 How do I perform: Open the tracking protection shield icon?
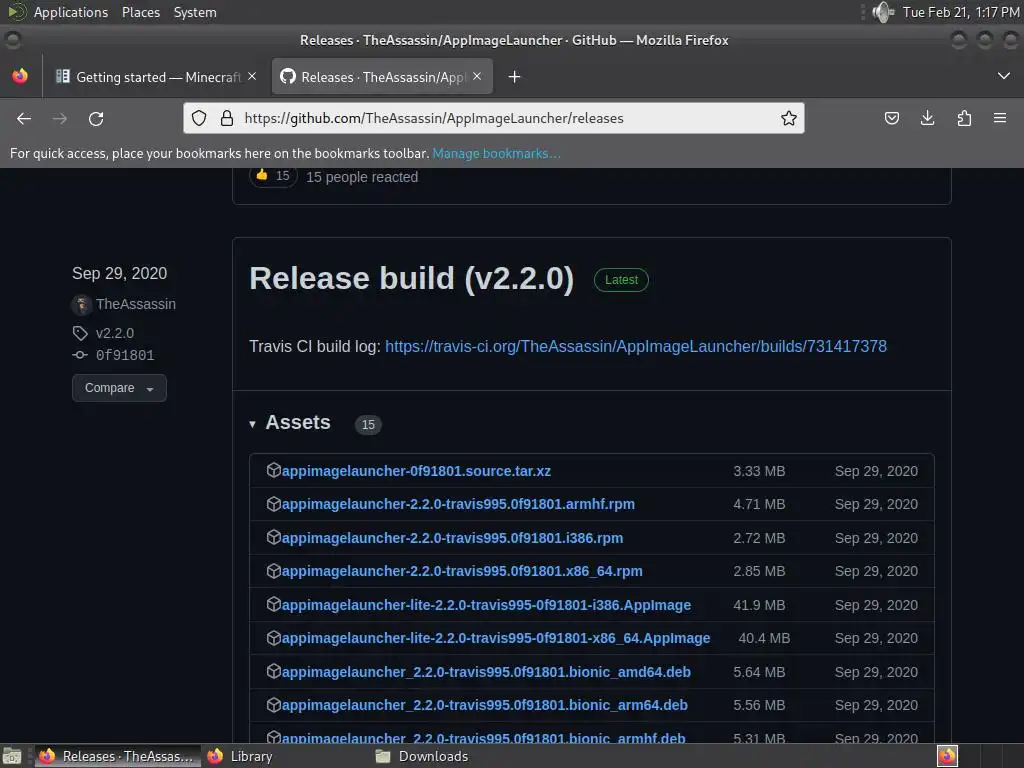(x=199, y=118)
